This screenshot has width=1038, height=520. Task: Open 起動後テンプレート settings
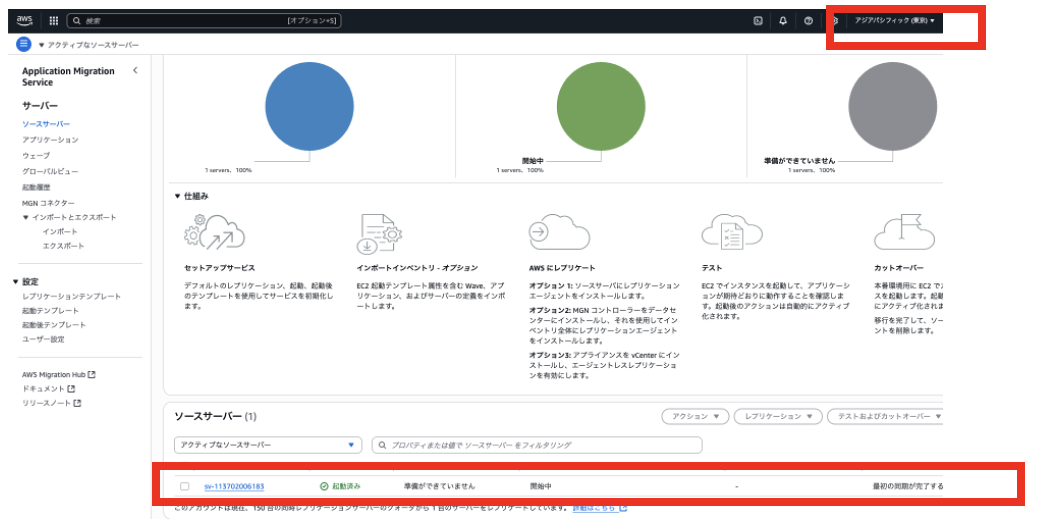(54, 325)
